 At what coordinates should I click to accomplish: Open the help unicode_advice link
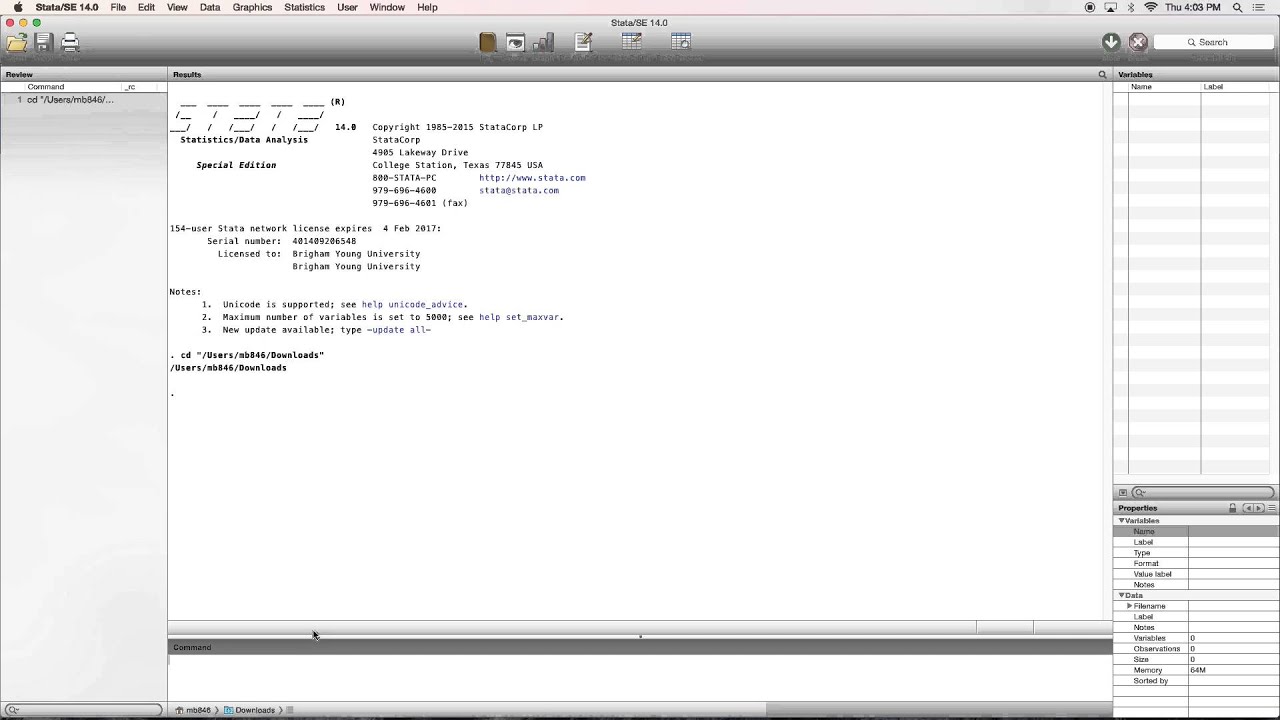pyautogui.click(x=412, y=304)
